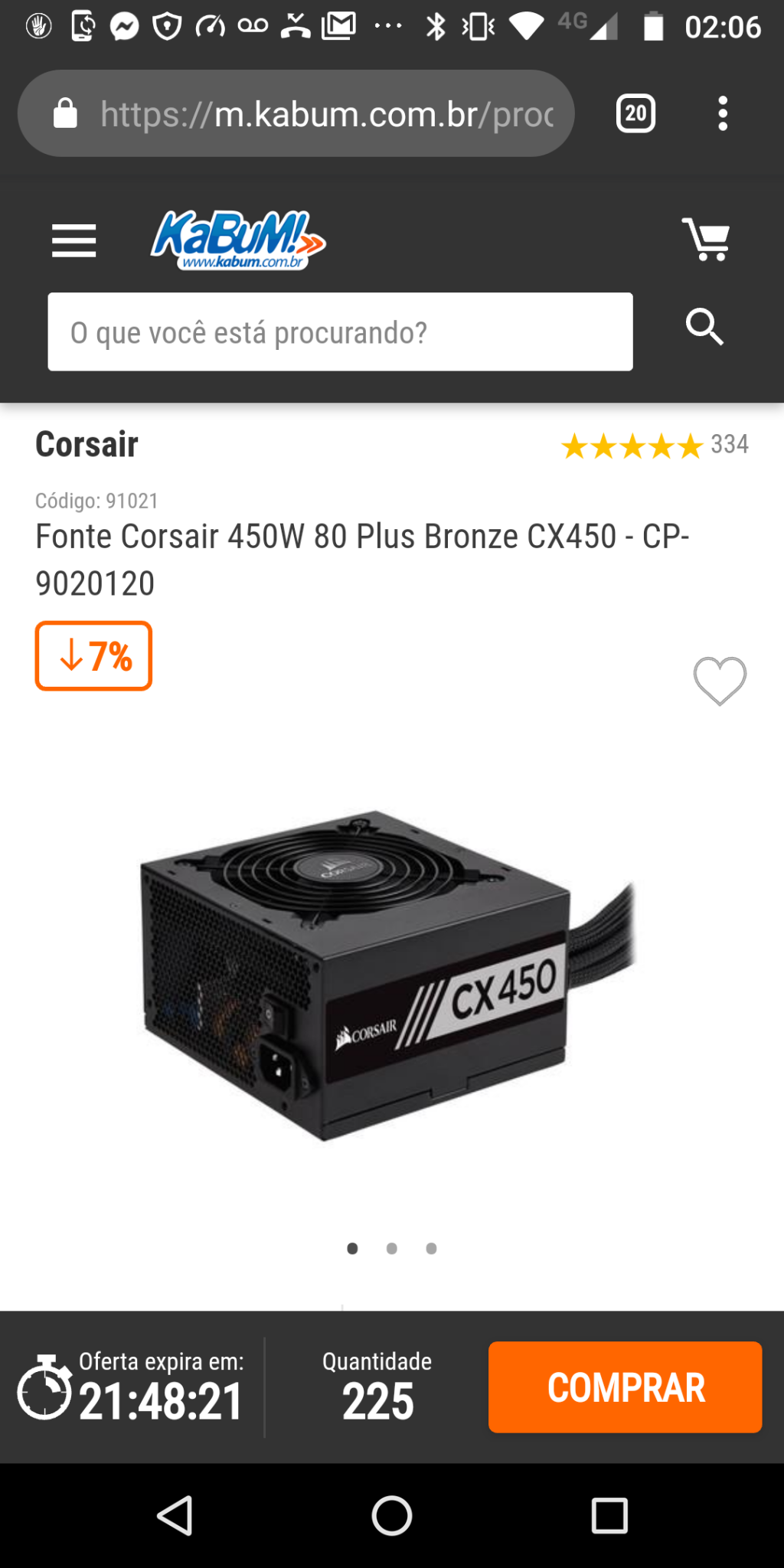784x1568 pixels.
Task: Select the third image carousel dot
Action: point(432,1249)
